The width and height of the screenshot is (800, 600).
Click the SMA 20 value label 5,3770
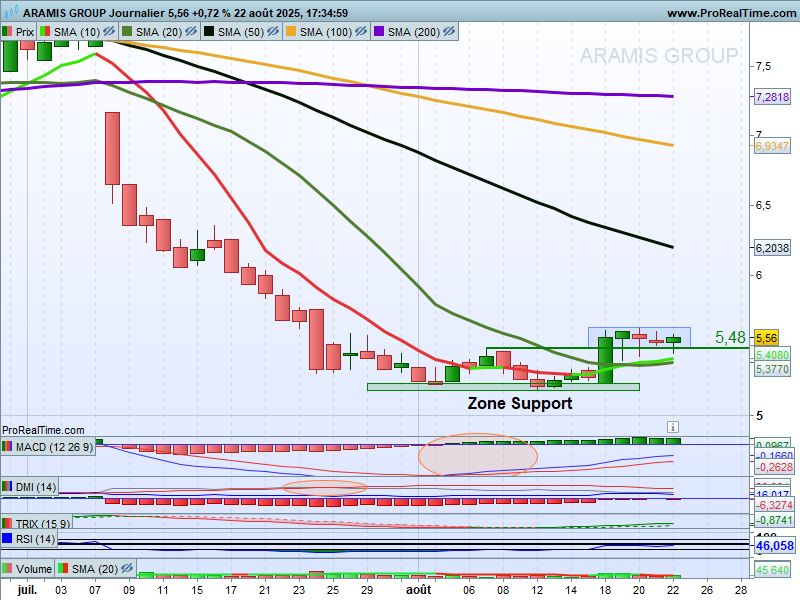tap(772, 369)
